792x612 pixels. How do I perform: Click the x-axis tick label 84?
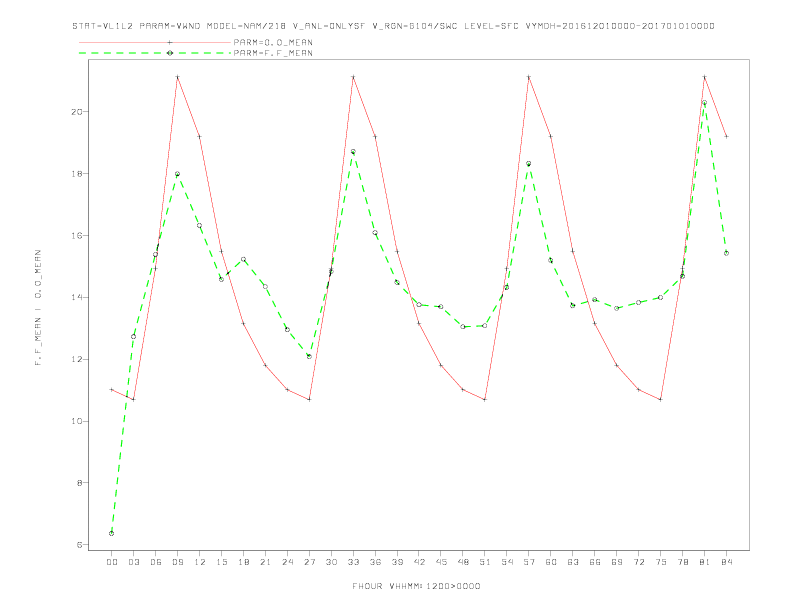click(726, 562)
